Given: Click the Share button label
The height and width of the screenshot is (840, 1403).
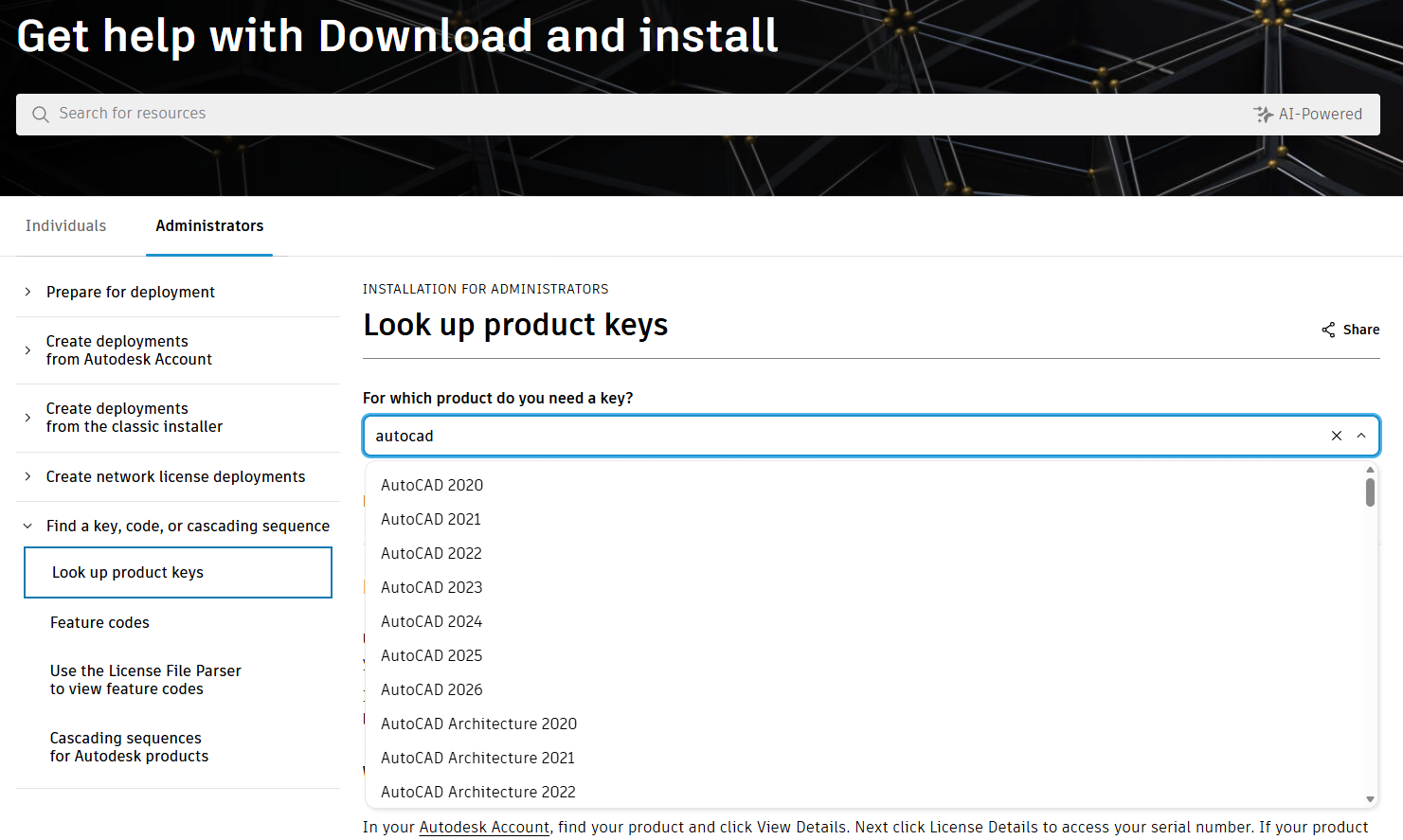Looking at the screenshot, I should 1361,330.
